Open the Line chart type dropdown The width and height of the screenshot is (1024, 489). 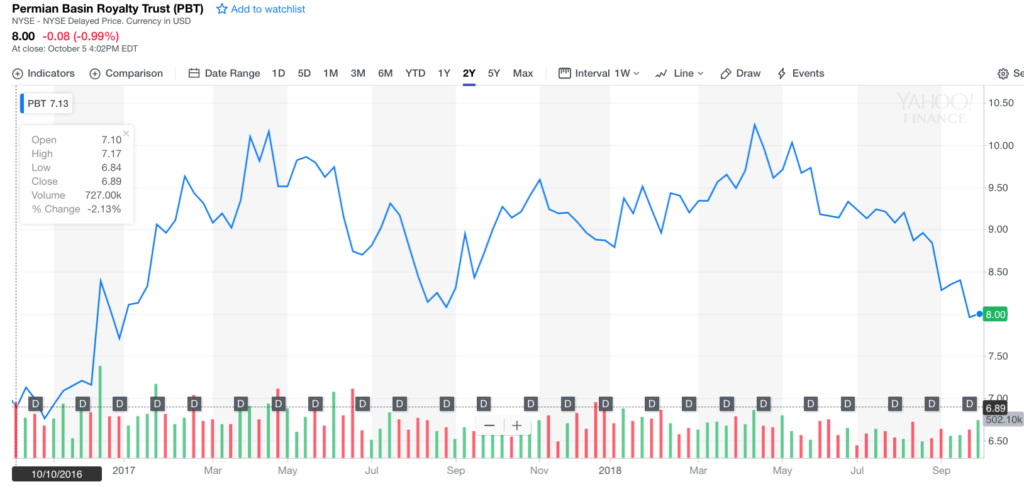tap(679, 73)
